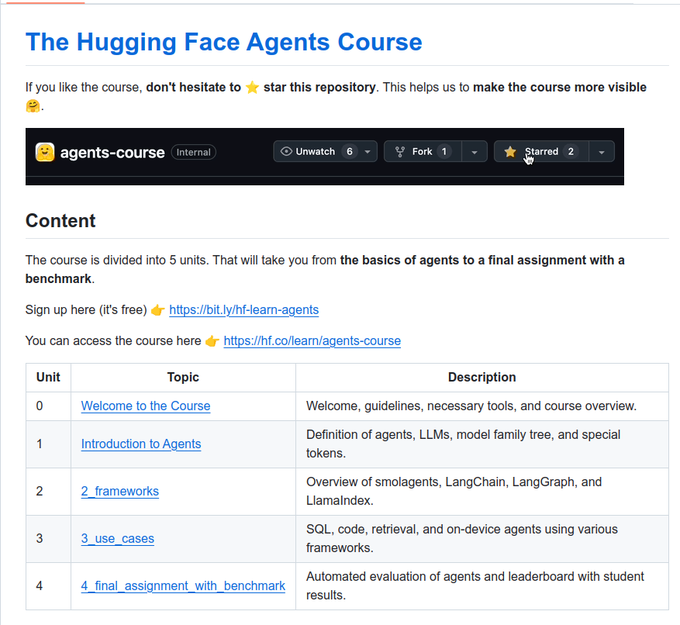Click the Unit 4 number cell
The height and width of the screenshot is (625, 680).
point(48,586)
